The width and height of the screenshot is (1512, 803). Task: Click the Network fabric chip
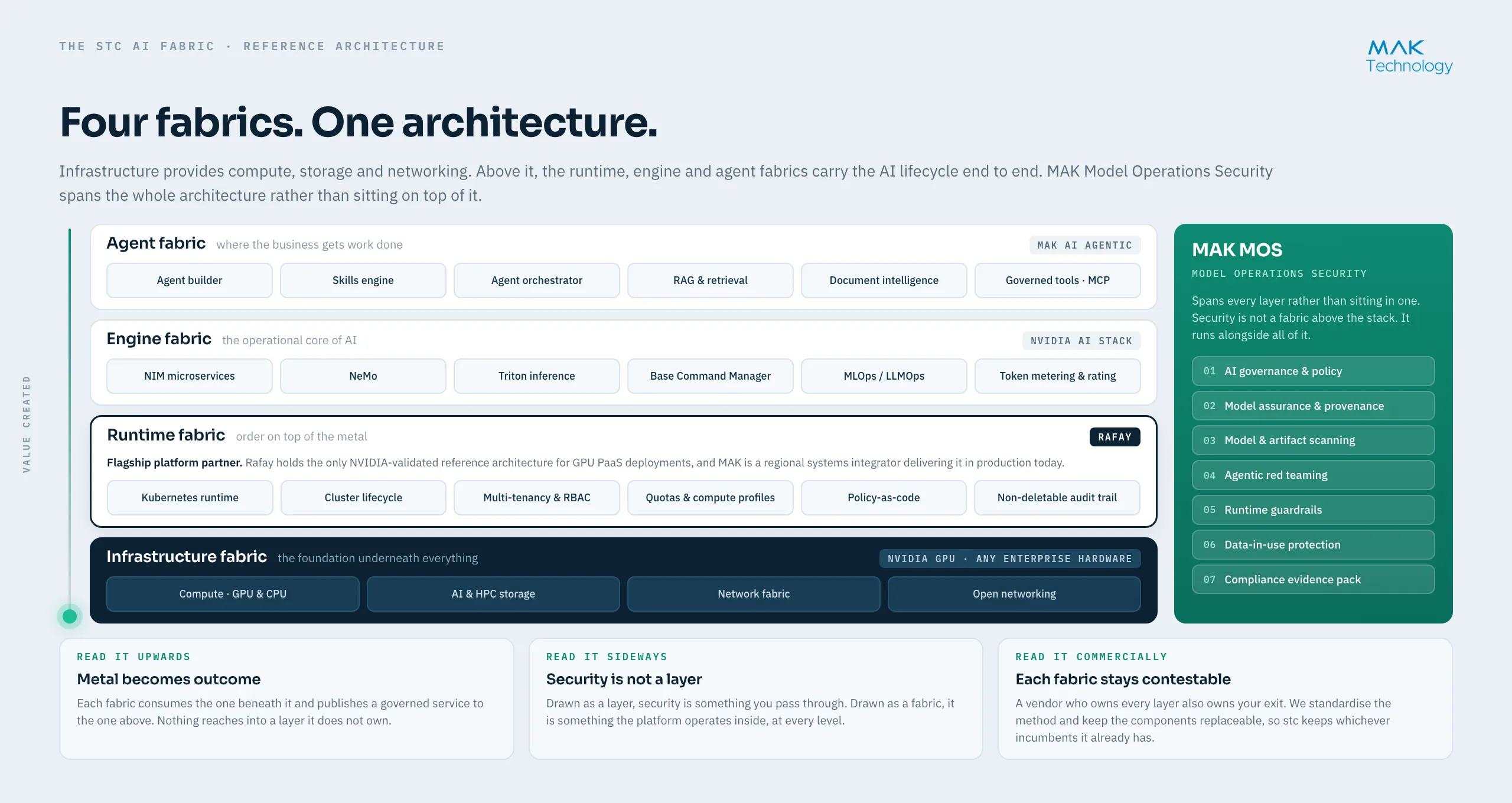[754, 594]
